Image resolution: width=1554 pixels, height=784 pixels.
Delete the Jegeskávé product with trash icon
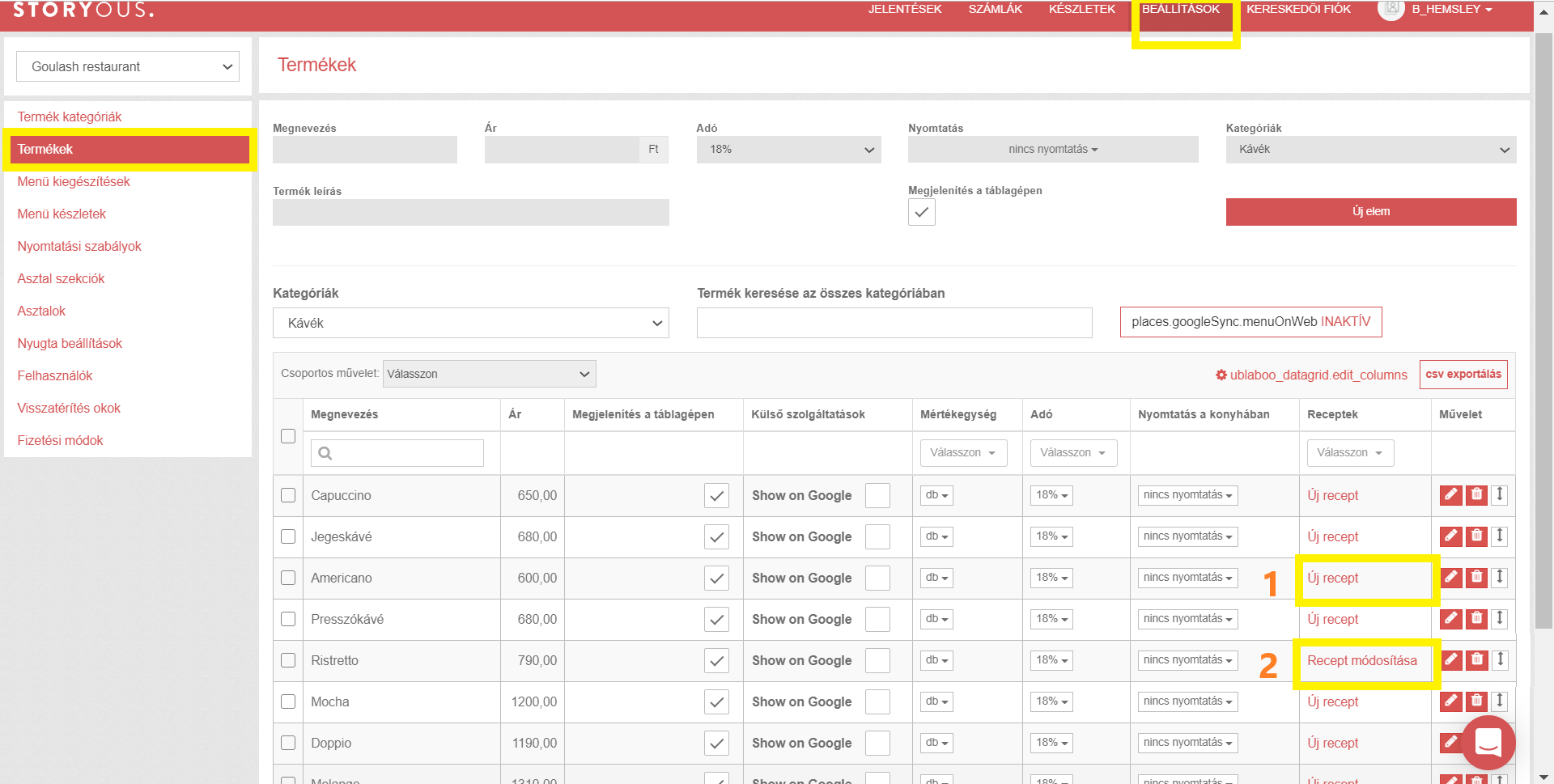point(1477,536)
